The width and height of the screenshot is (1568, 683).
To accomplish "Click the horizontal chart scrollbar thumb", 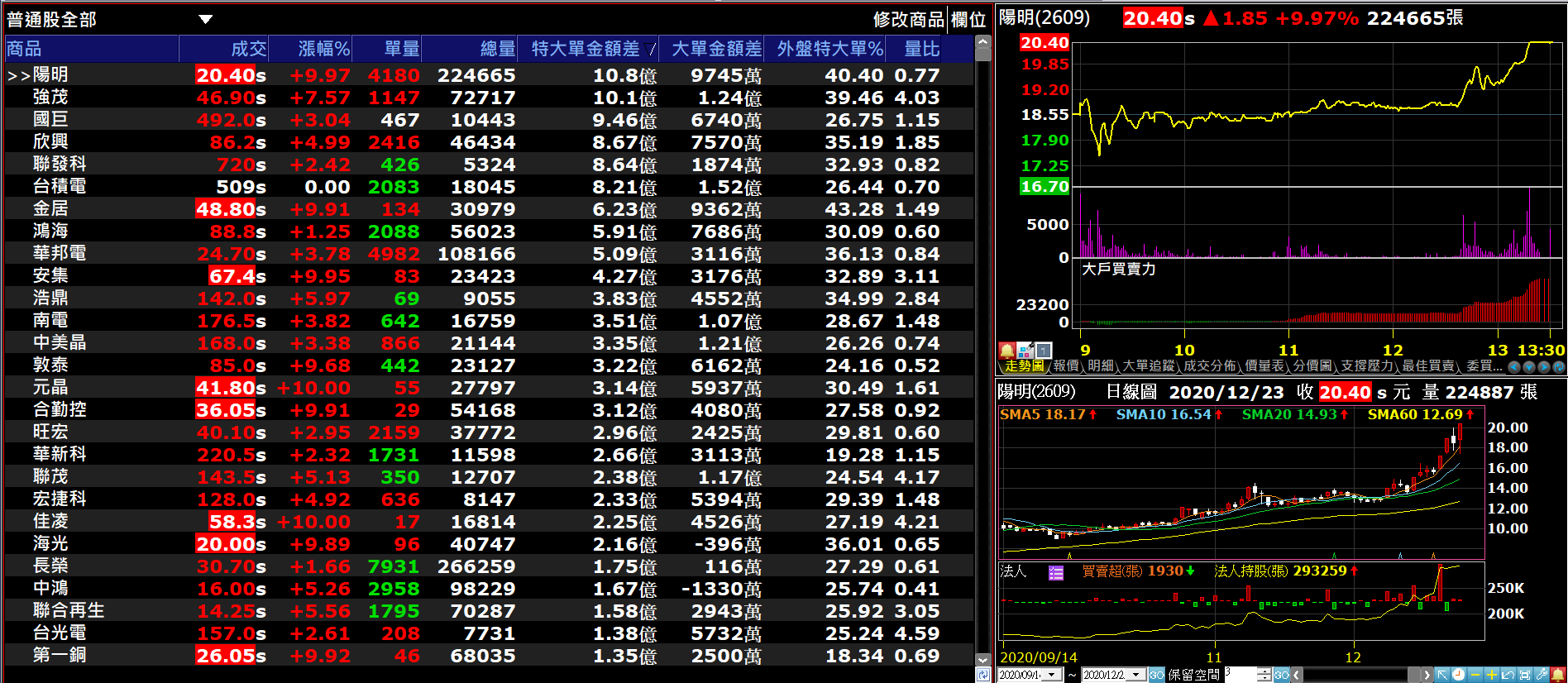I will 1413,675.
